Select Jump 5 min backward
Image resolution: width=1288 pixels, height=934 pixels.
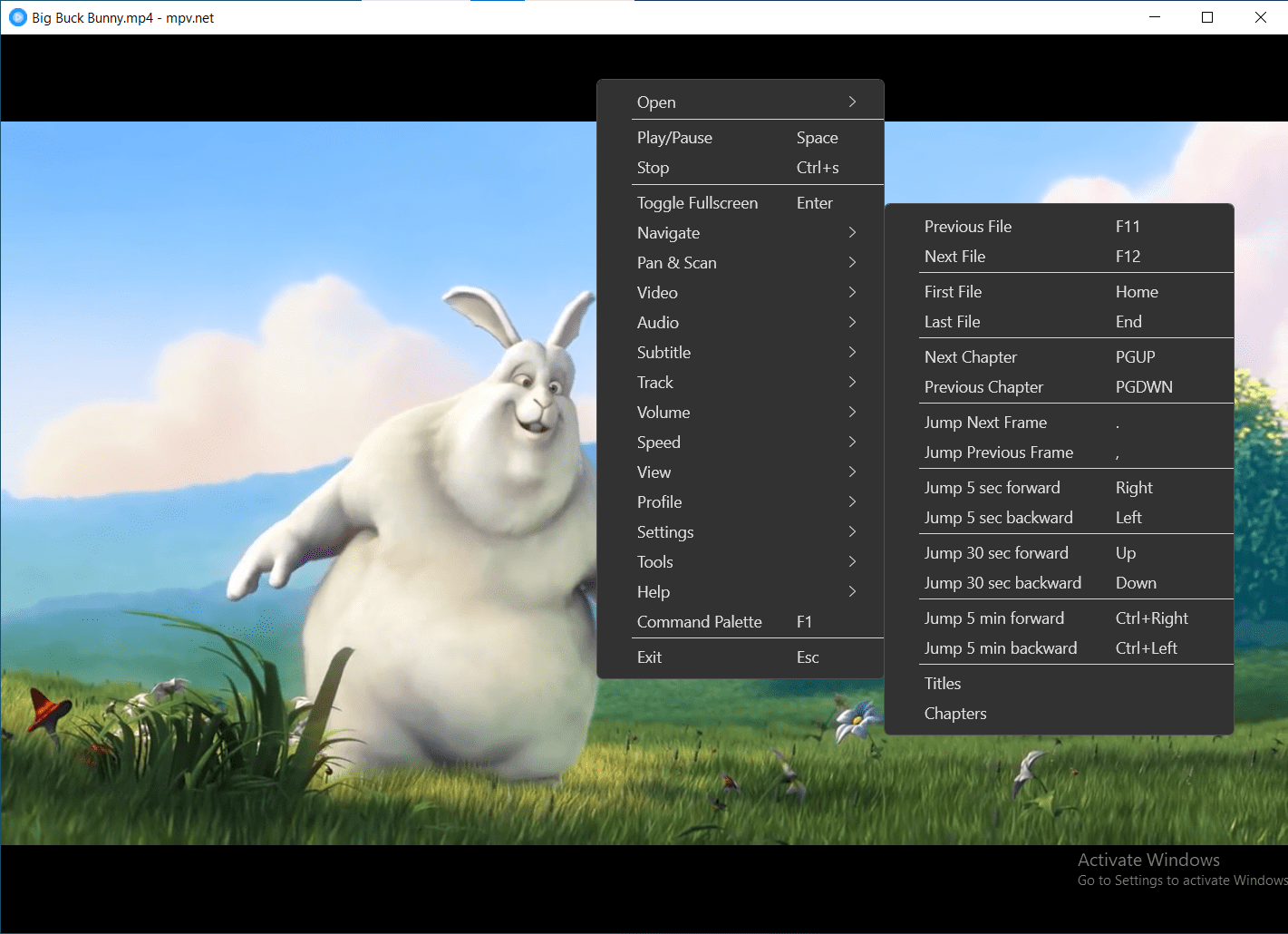[x=1060, y=648]
